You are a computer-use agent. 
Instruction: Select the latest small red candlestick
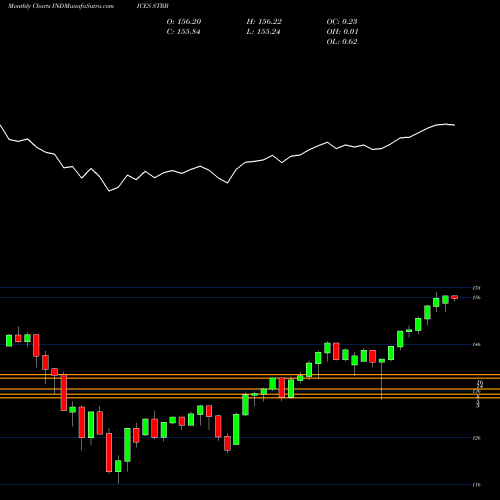[455, 297]
